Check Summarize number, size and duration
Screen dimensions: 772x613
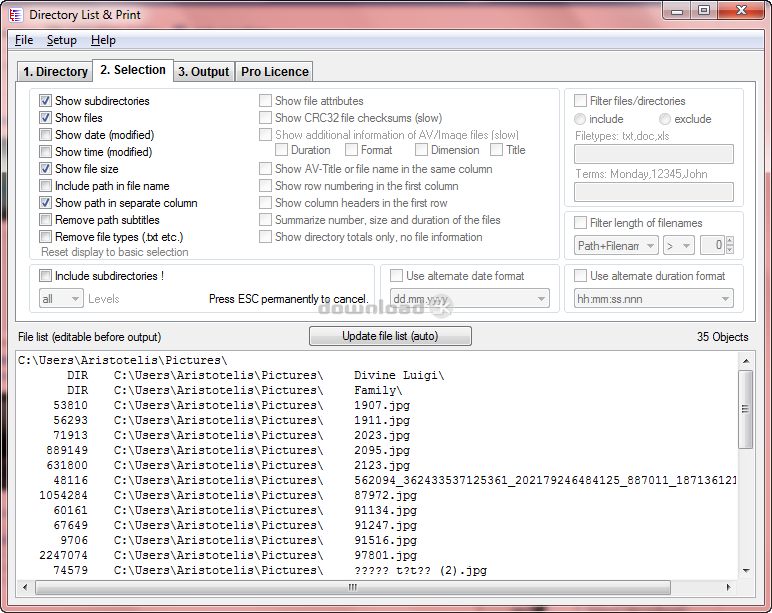click(x=265, y=220)
